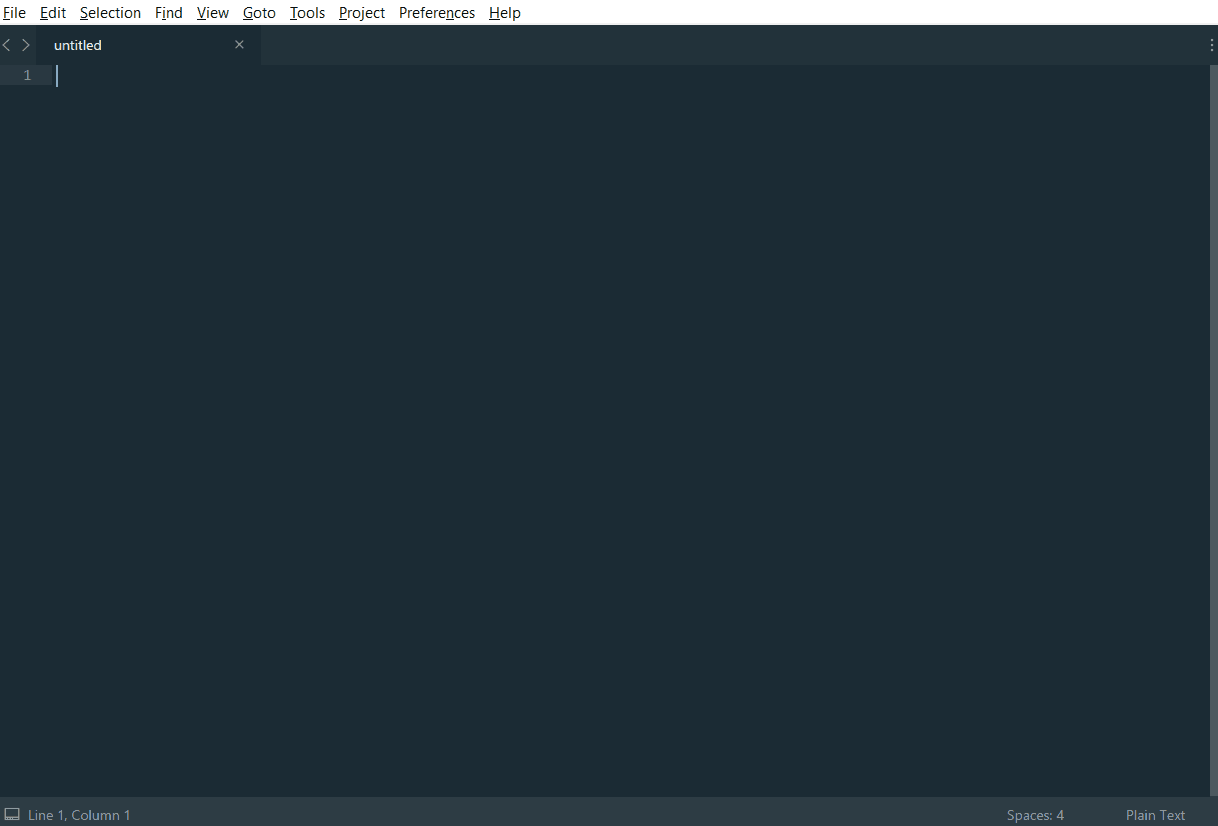Open the Goto menu
The image size is (1218, 826).
pyautogui.click(x=259, y=13)
